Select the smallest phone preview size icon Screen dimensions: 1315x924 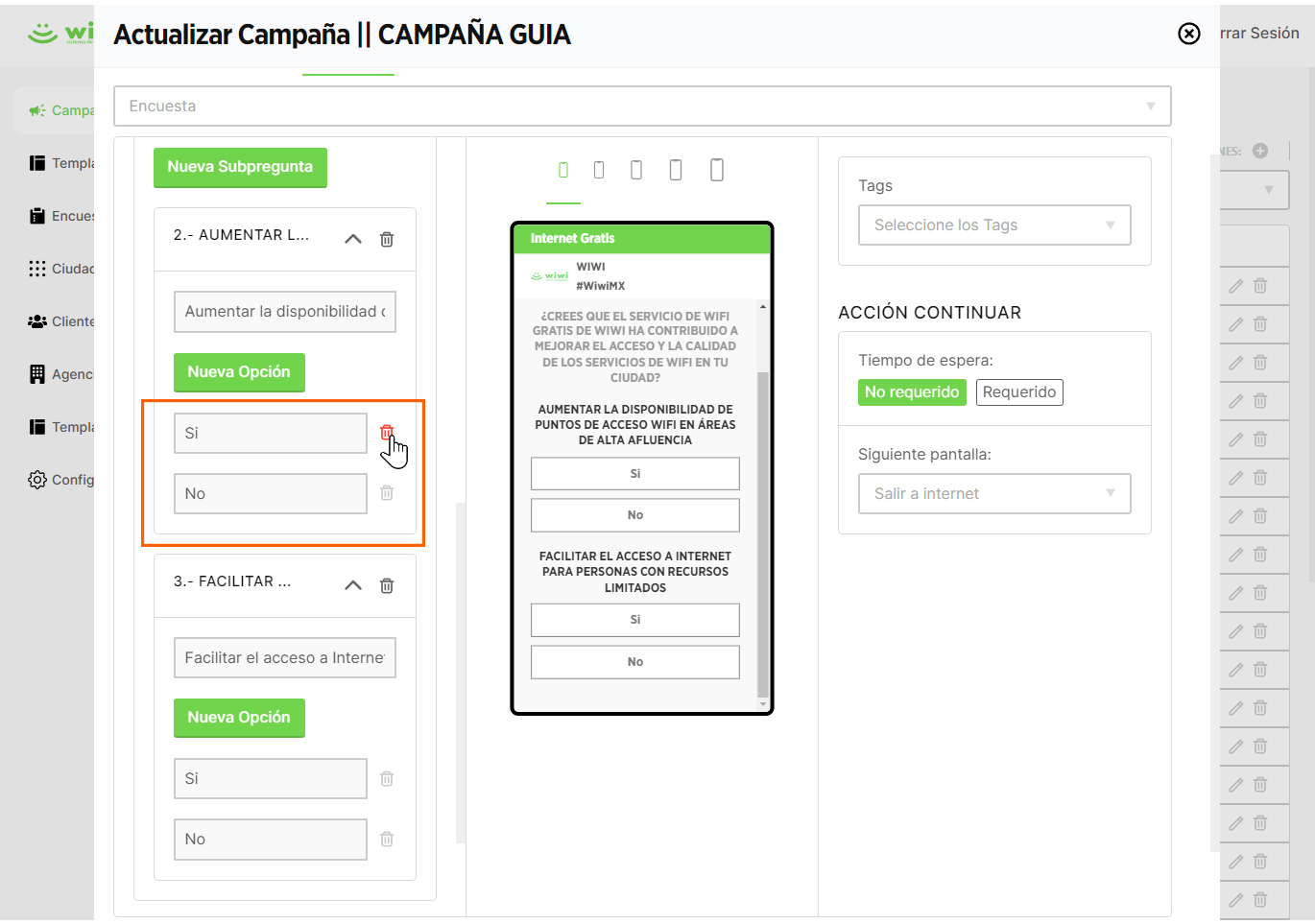(x=563, y=170)
